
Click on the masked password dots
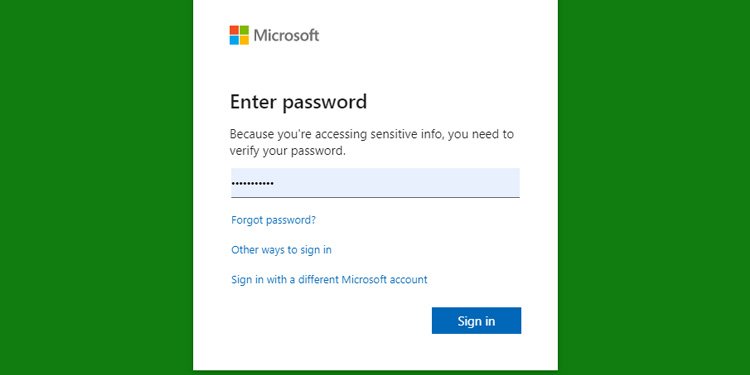click(253, 184)
